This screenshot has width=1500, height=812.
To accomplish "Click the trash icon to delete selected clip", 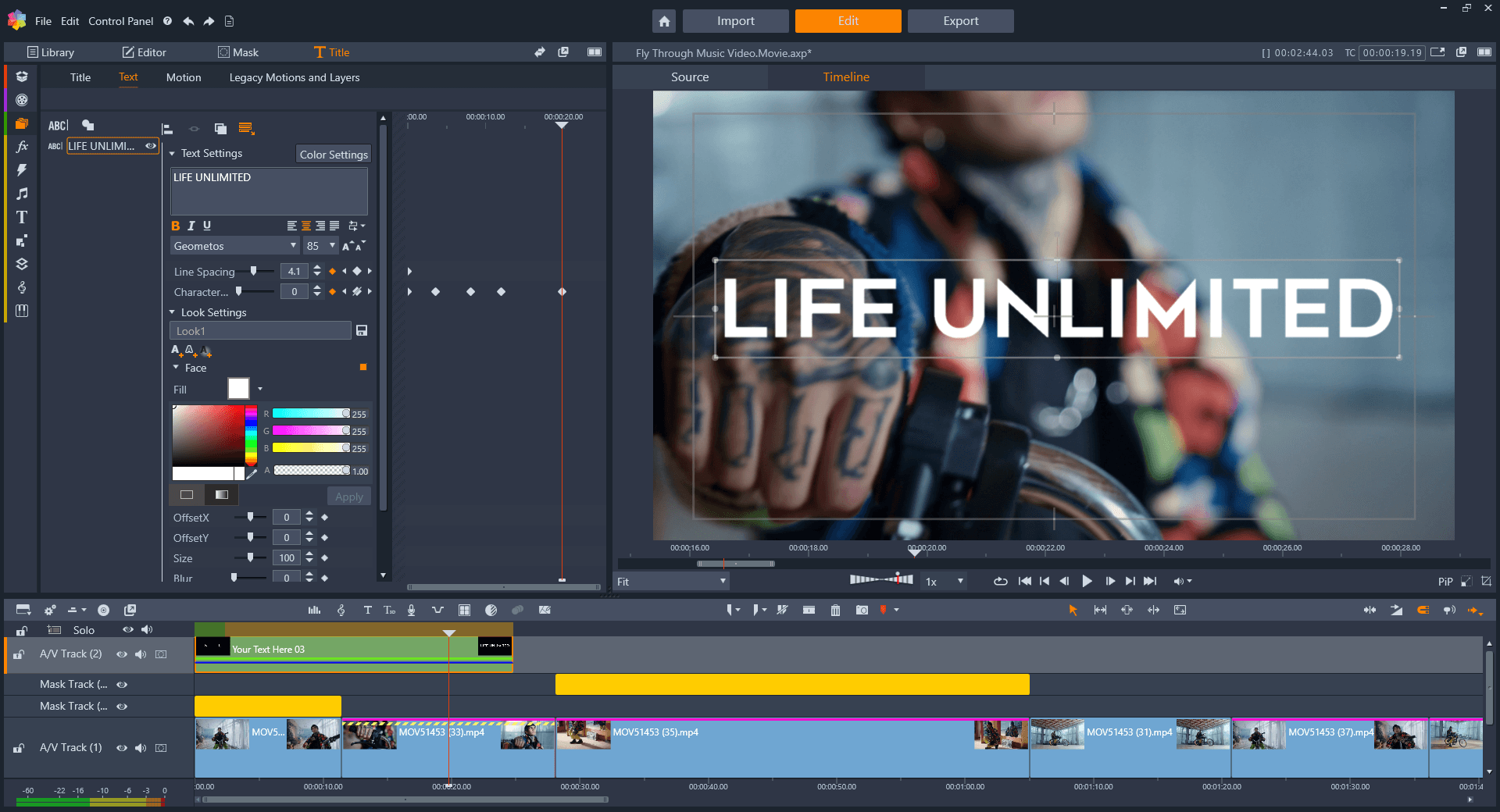I will 835,610.
